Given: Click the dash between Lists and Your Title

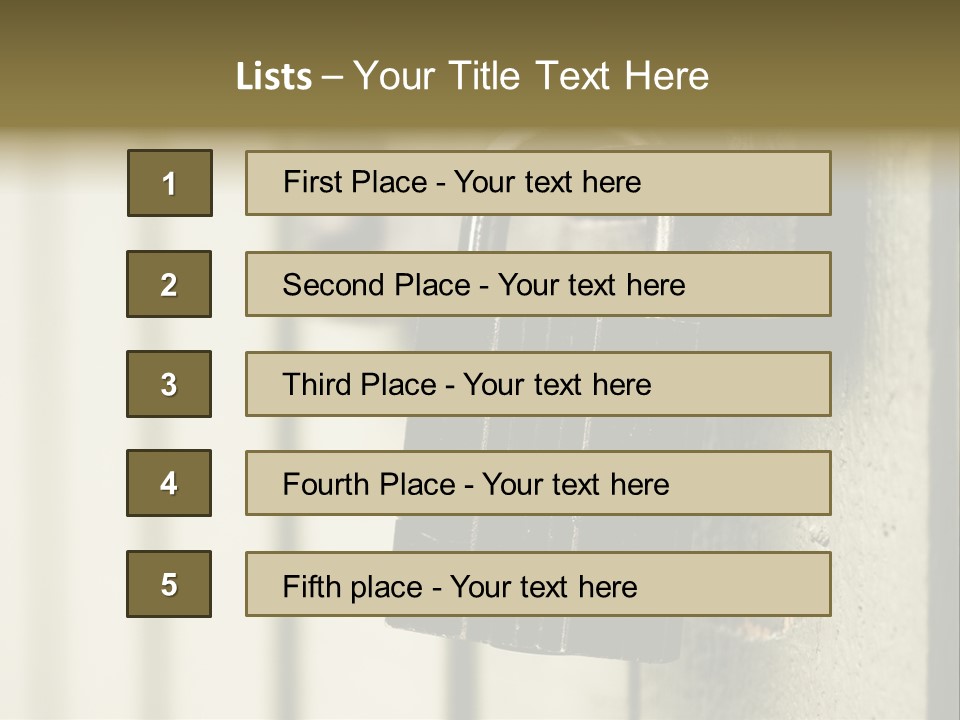Looking at the screenshot, I should click(x=332, y=77).
